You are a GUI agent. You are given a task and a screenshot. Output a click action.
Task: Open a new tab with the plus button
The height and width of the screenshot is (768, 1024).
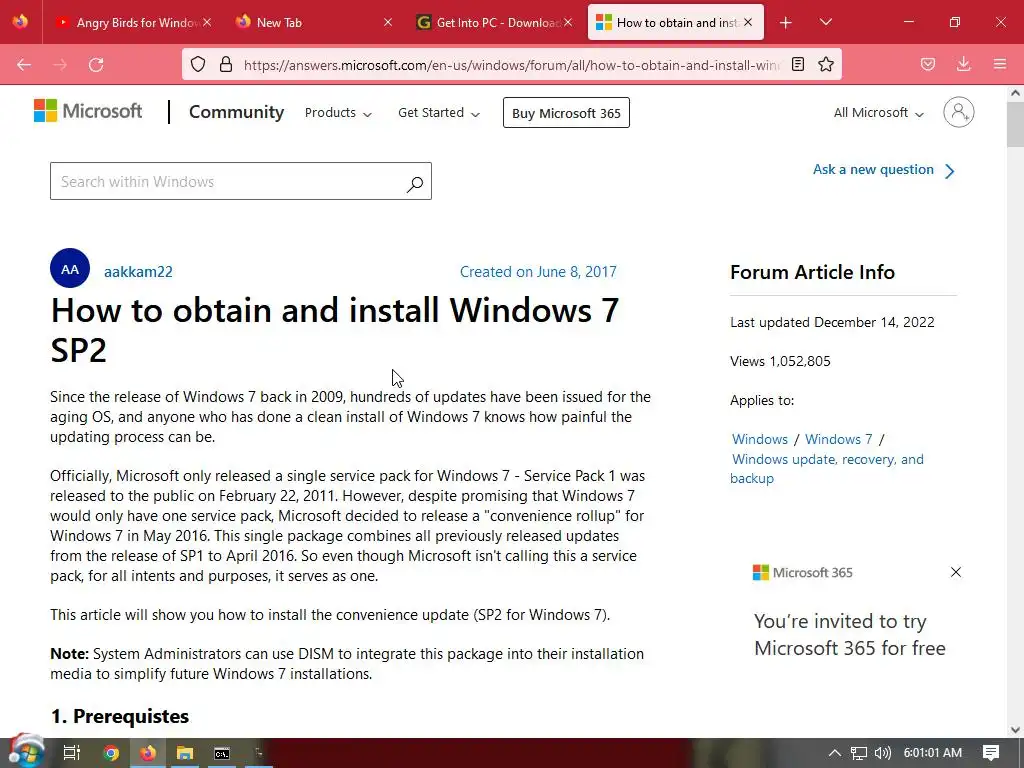coord(786,23)
